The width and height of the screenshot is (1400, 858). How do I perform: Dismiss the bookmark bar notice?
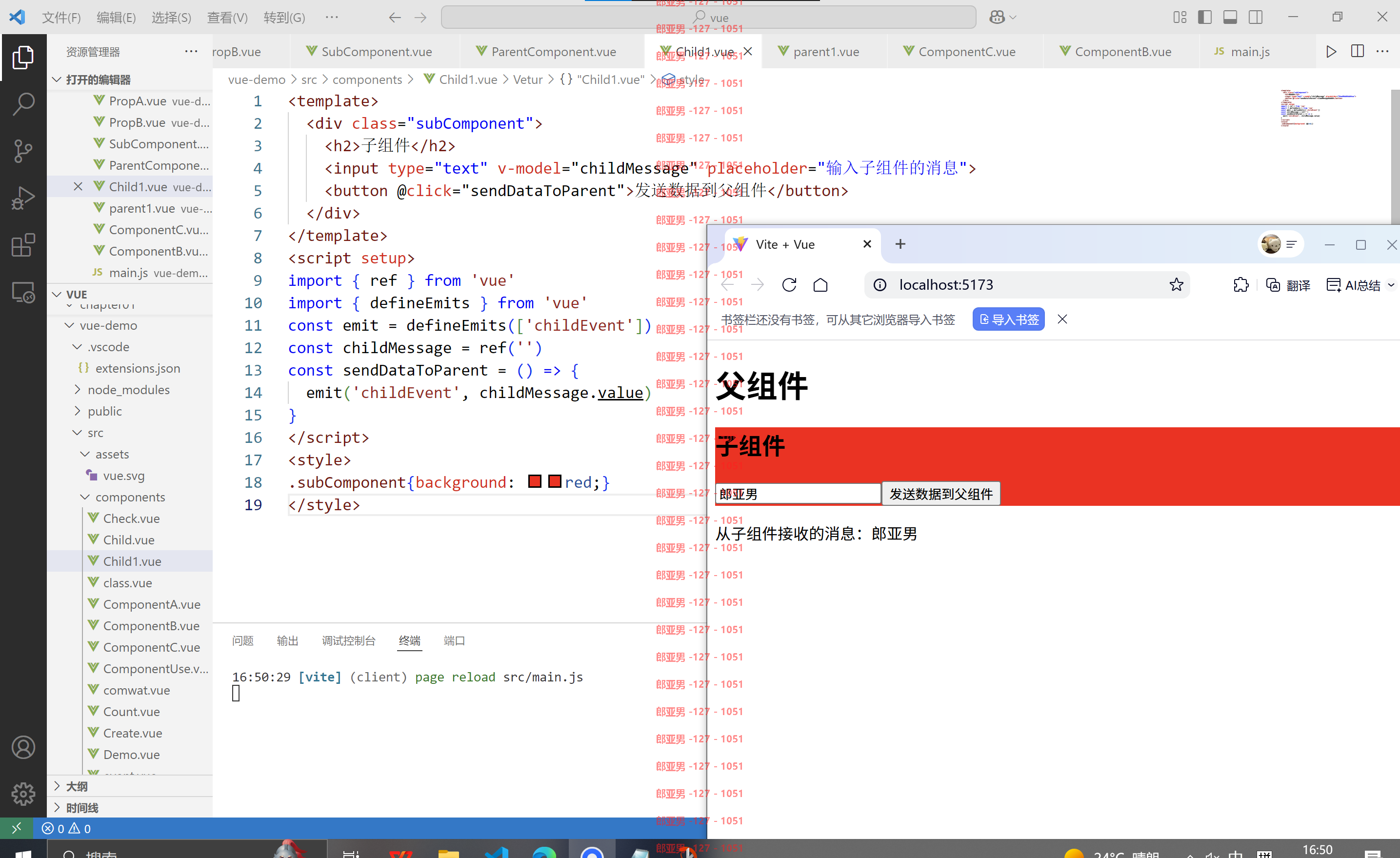pyautogui.click(x=1062, y=319)
